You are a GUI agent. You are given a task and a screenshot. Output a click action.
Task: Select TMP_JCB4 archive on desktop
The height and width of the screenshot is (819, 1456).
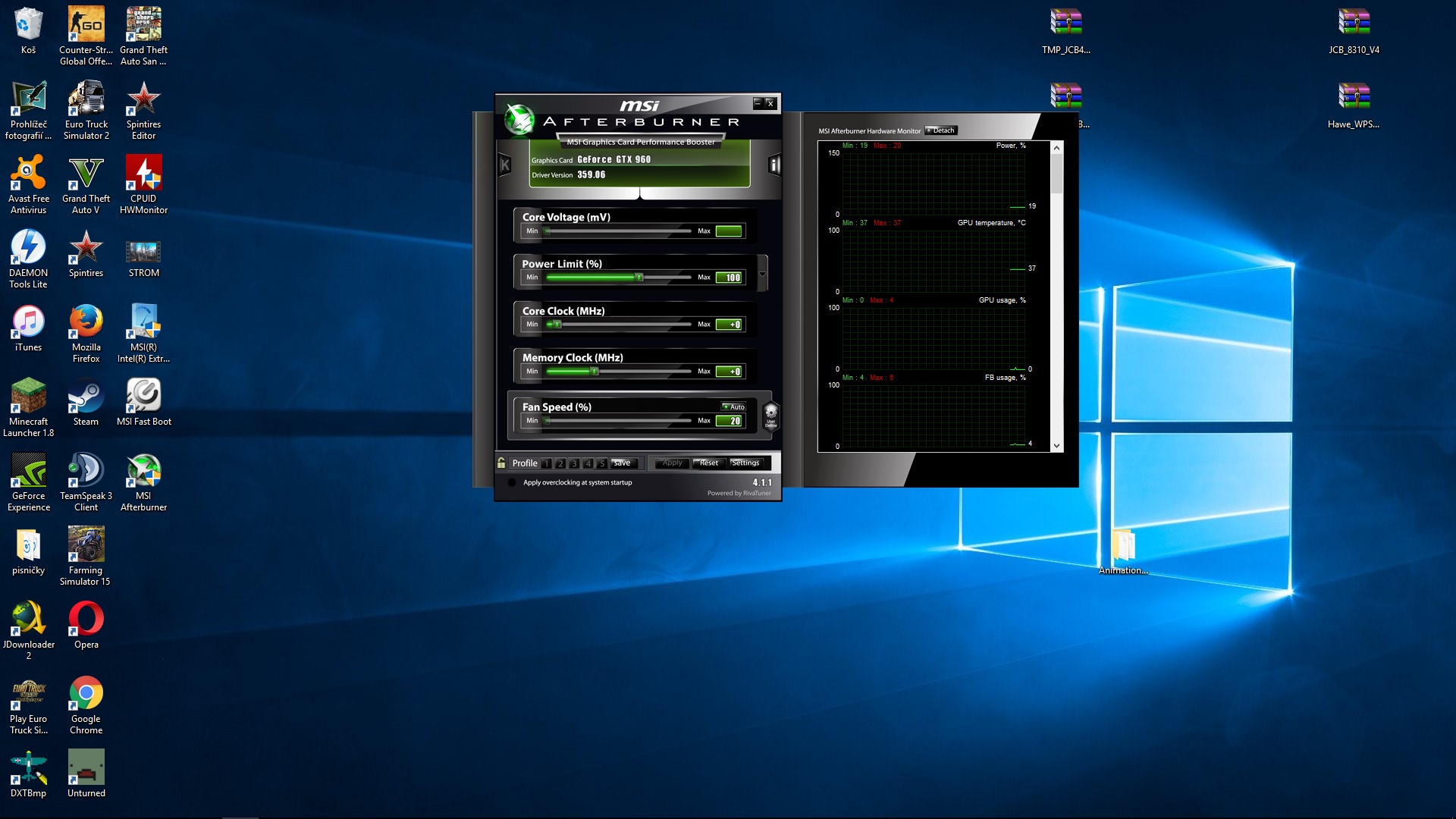(1065, 30)
